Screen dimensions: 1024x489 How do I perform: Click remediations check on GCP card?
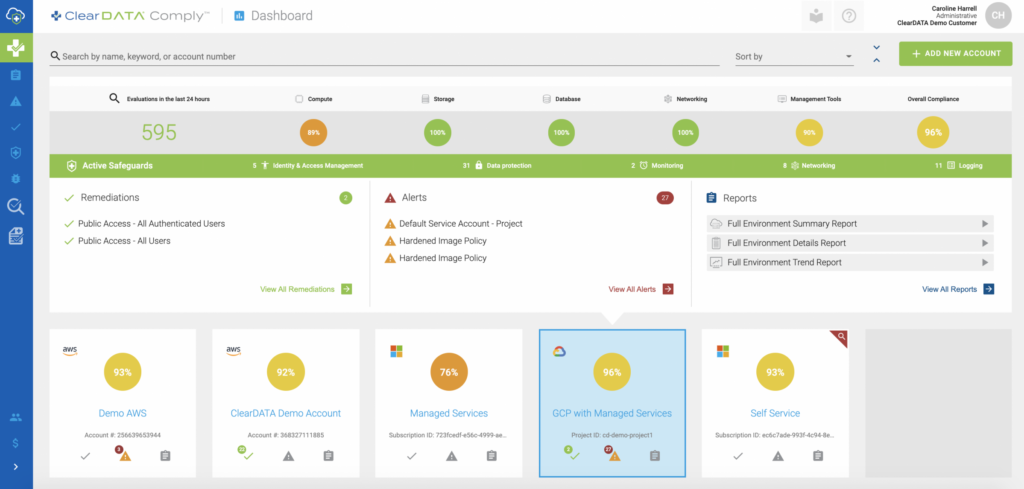(573, 454)
